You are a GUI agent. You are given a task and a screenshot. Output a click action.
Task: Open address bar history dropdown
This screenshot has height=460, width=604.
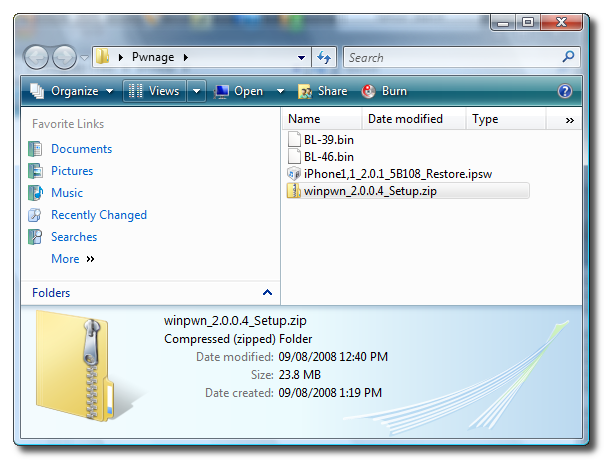(x=302, y=57)
